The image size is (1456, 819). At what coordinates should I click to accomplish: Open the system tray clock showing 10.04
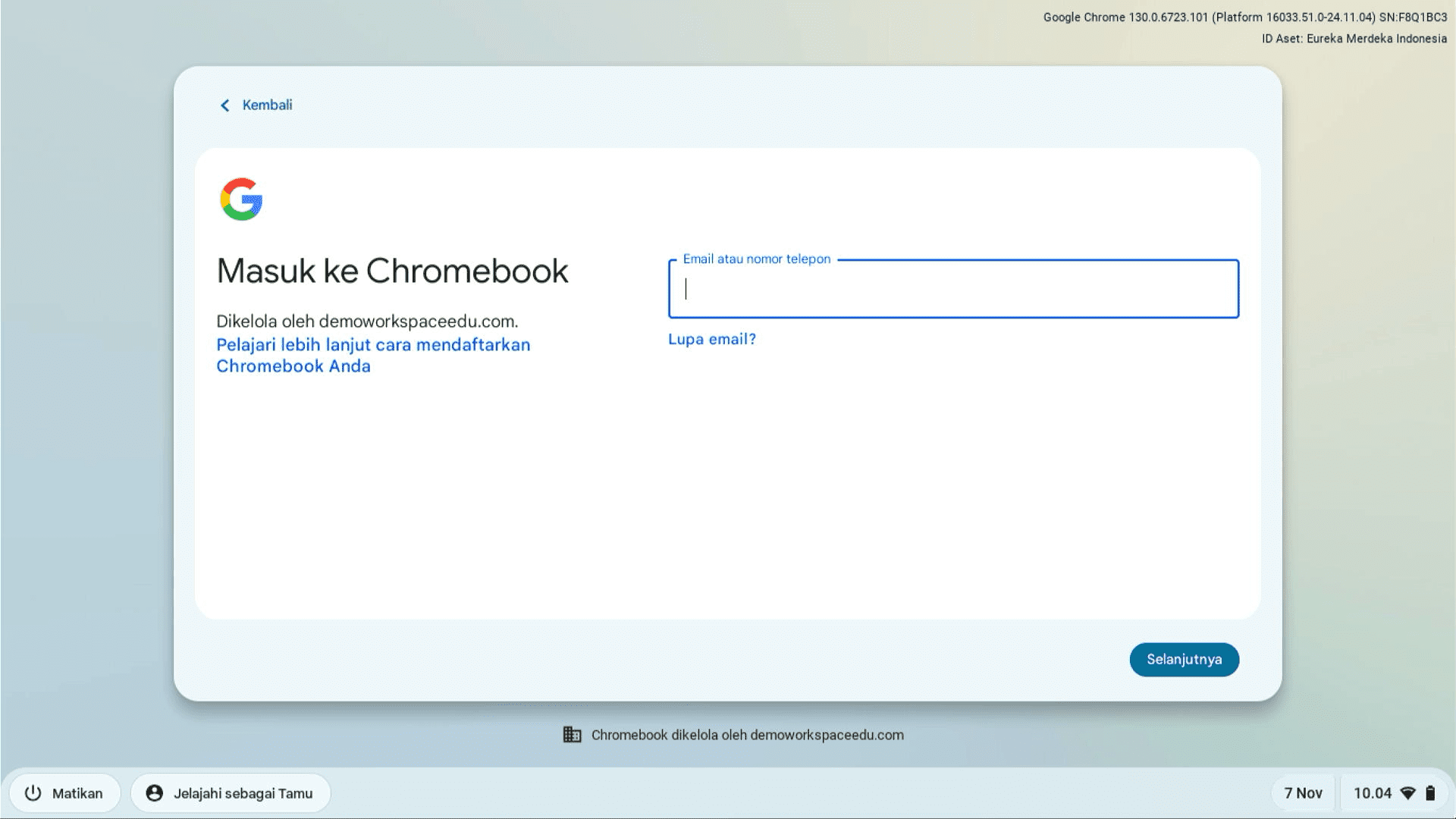1374,792
